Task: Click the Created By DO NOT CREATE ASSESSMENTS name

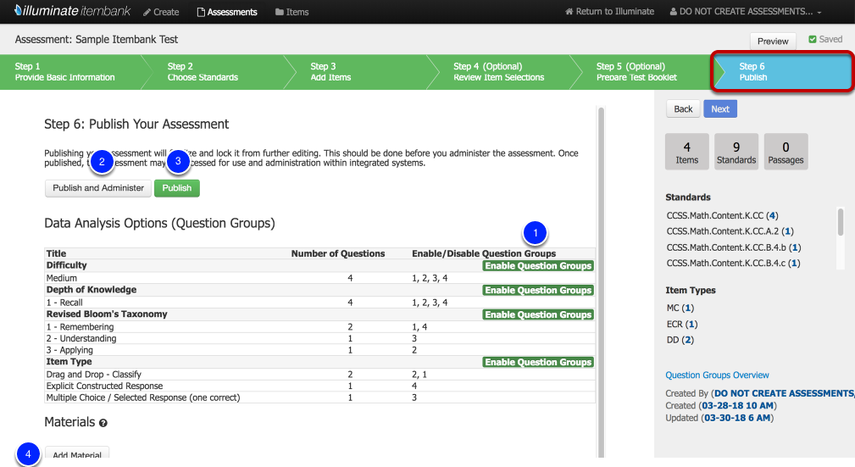Action: [x=784, y=393]
